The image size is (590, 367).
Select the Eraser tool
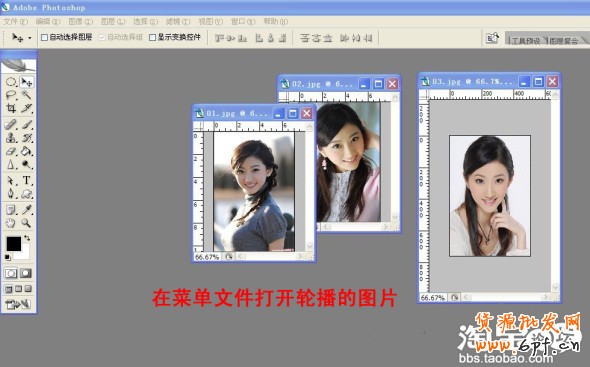pos(11,151)
